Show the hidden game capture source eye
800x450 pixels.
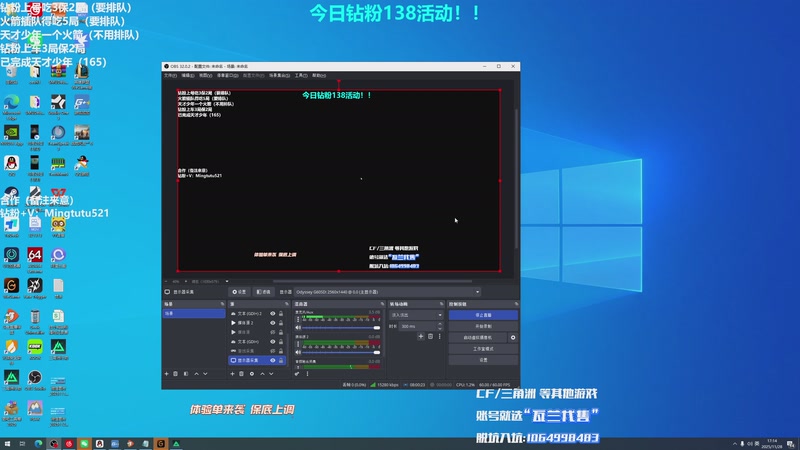272,351
